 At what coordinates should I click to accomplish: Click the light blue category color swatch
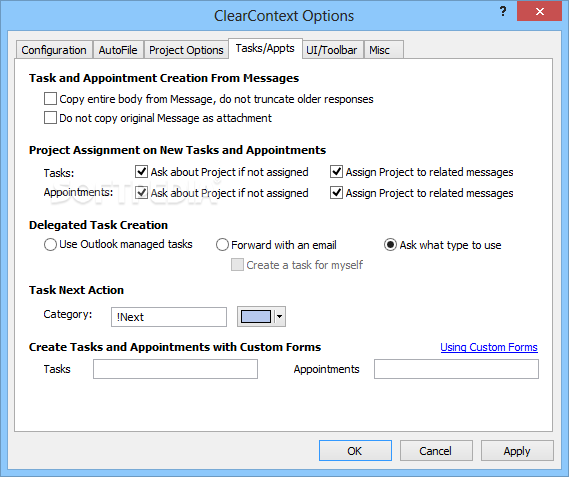pyautogui.click(x=256, y=317)
